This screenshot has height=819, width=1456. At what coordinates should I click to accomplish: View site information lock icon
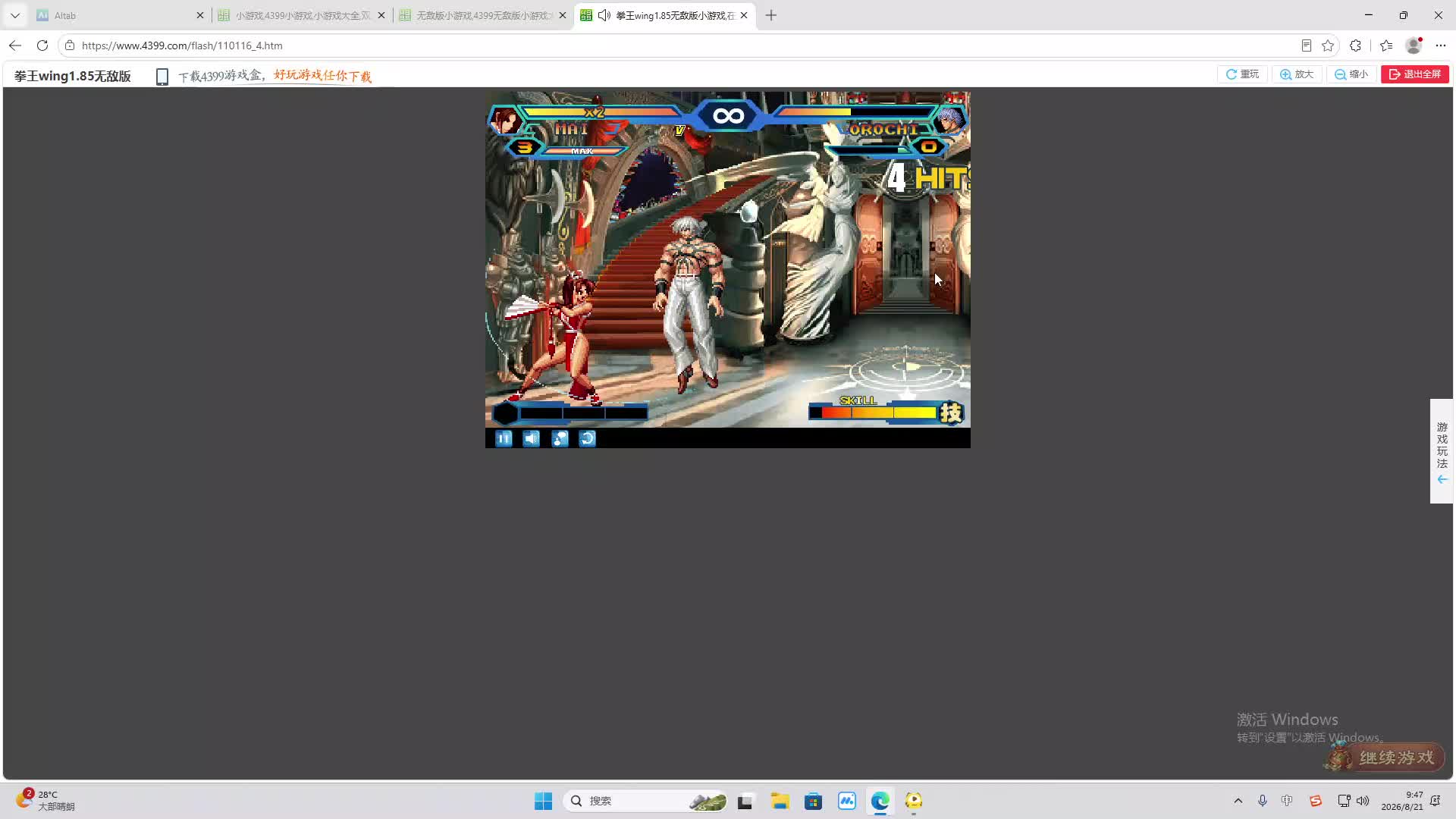tap(70, 45)
